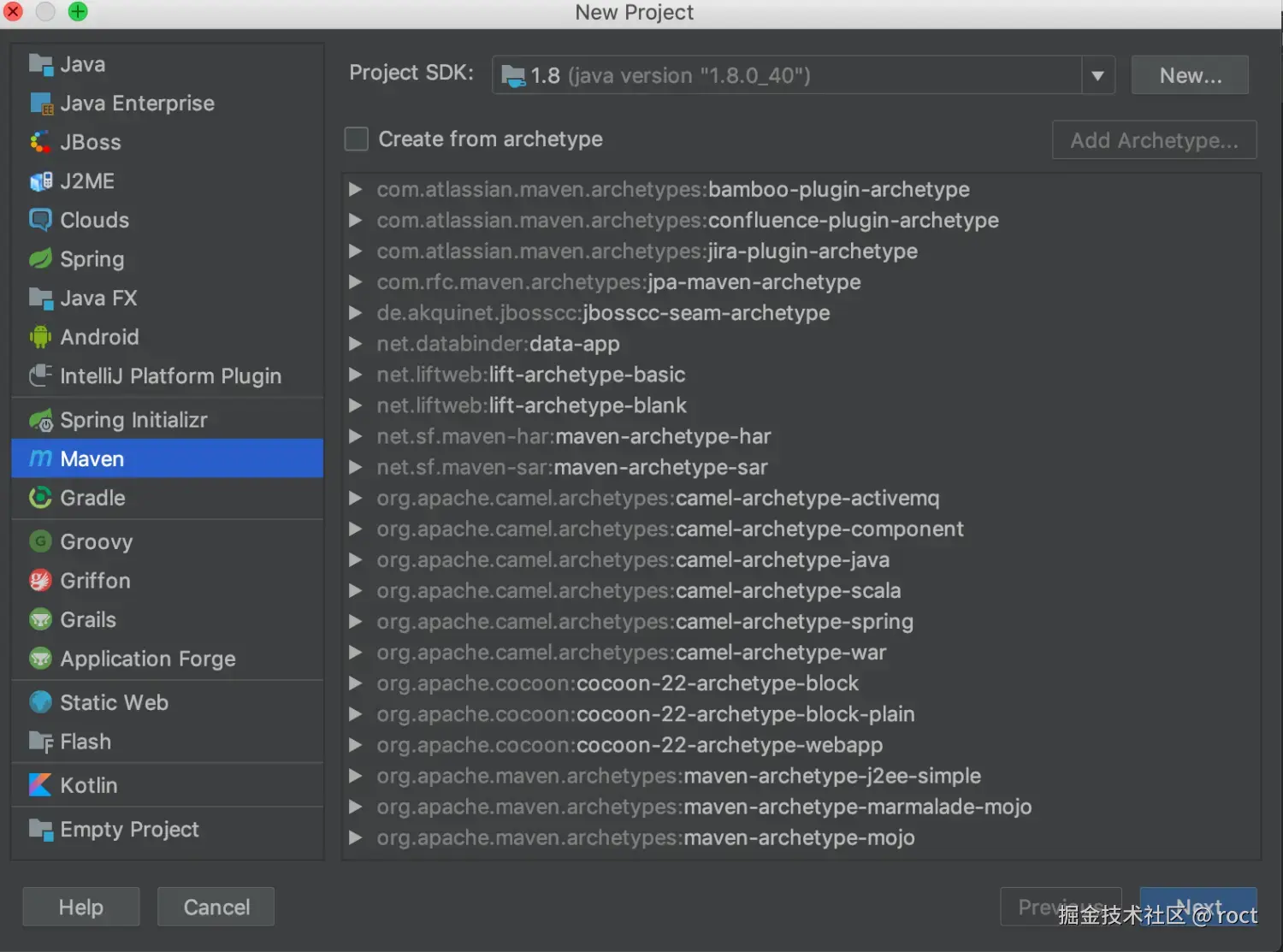Expand confluence-plugin-archetype node

(355, 220)
